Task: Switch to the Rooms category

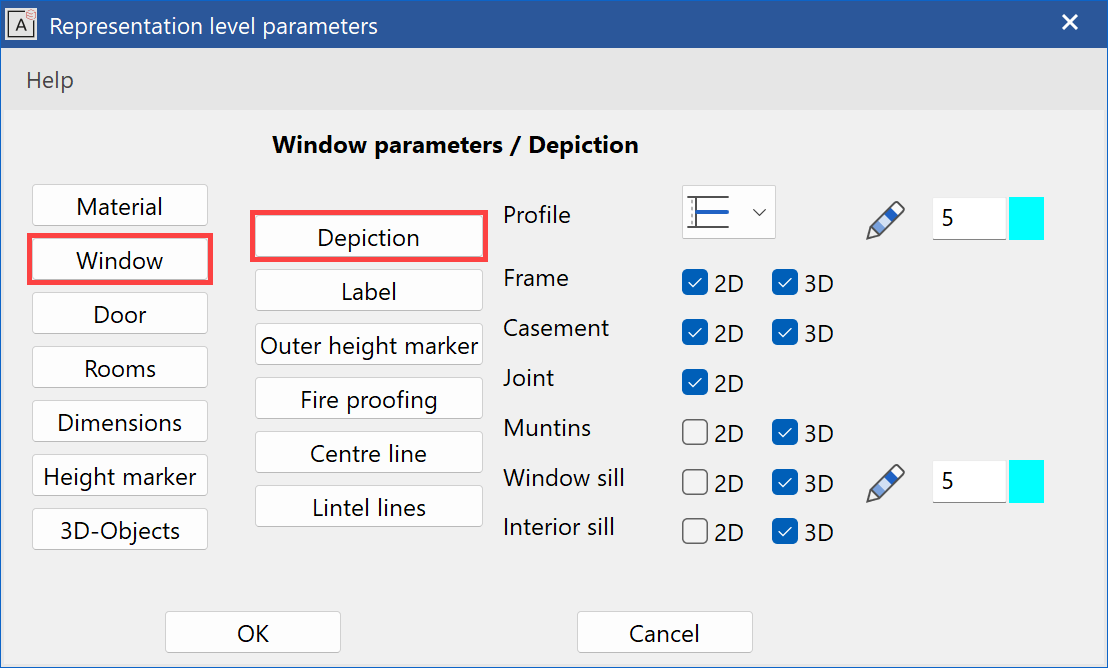Action: 119,368
